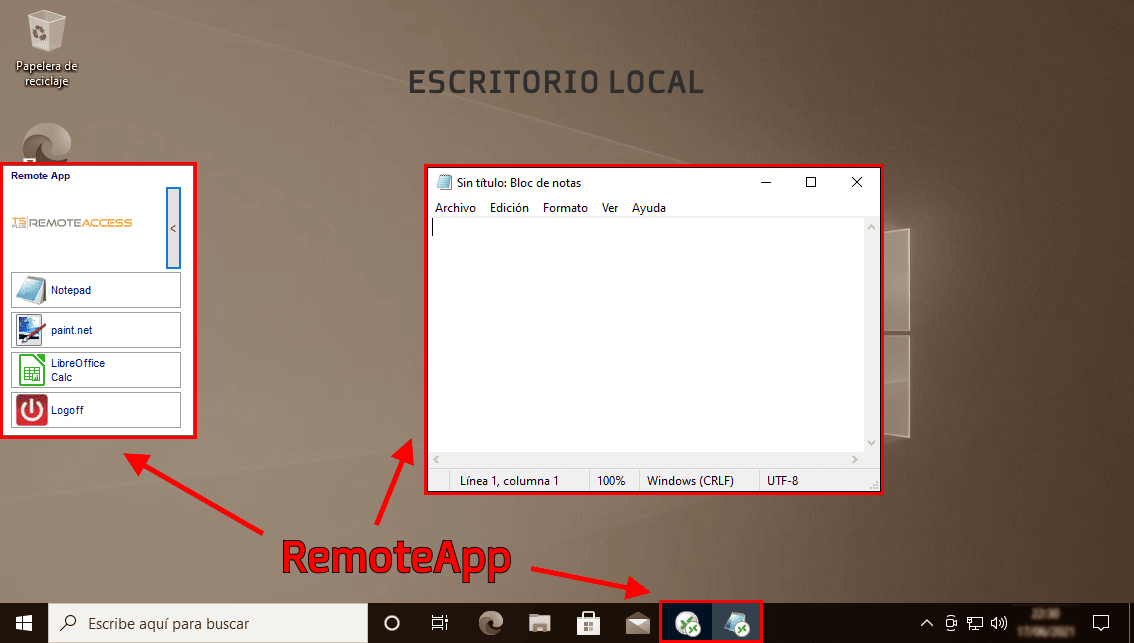Expand hidden icons in the system tray
The image size is (1134, 643).
tap(927, 622)
